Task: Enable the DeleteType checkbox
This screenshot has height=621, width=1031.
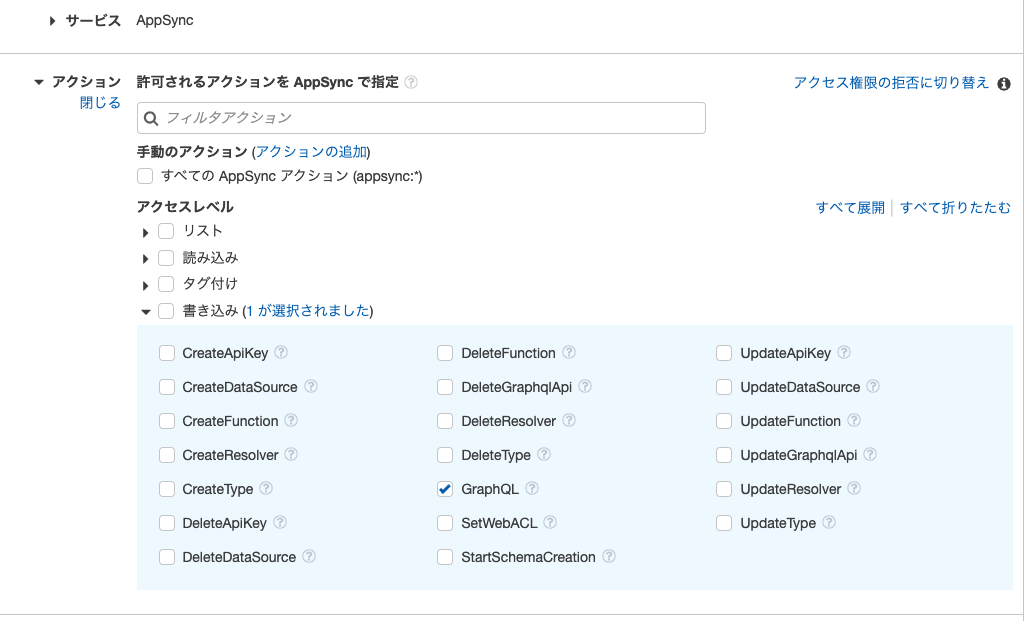Action: click(x=445, y=455)
